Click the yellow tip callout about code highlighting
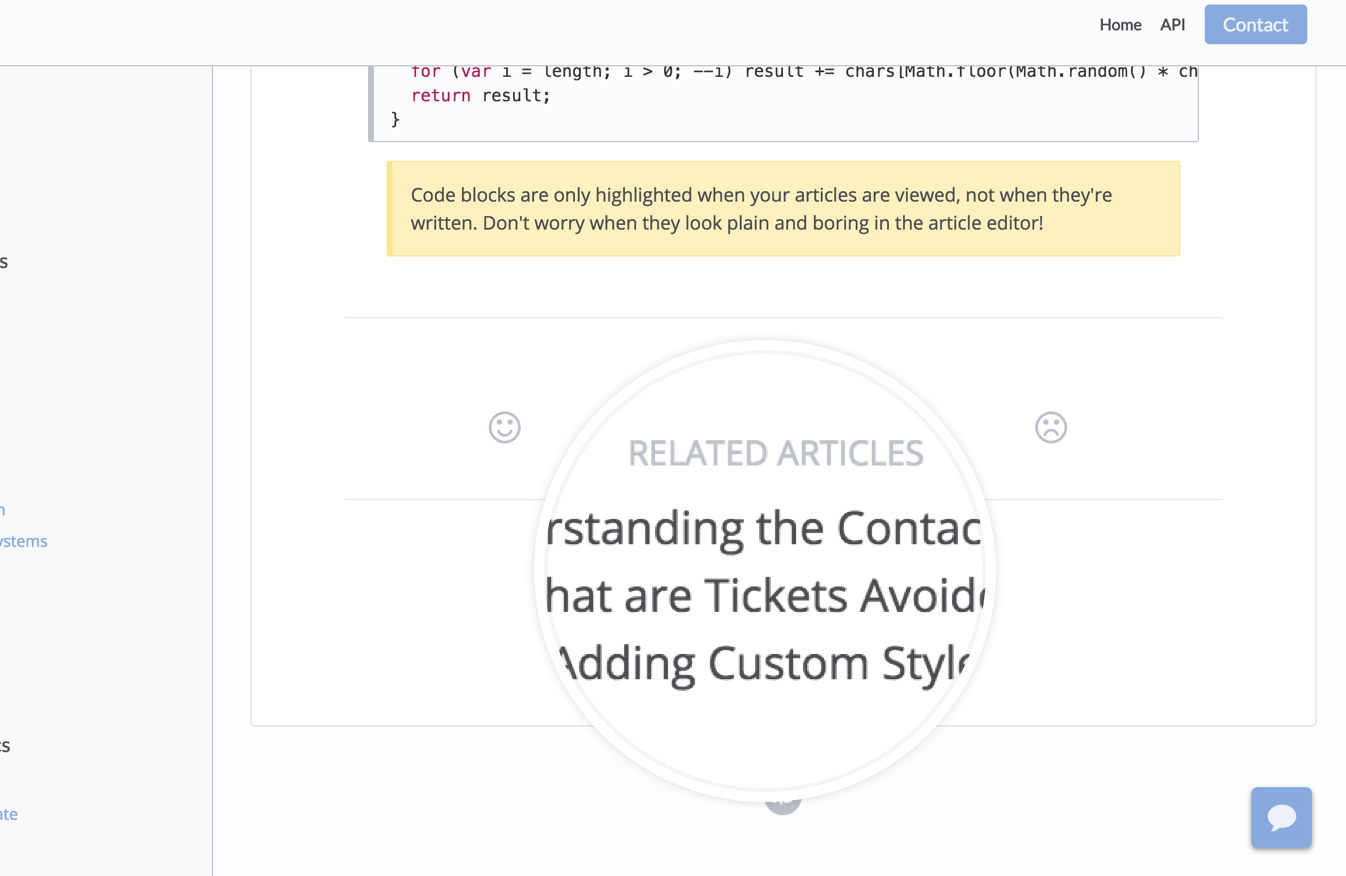The image size is (1346, 876). 783,208
